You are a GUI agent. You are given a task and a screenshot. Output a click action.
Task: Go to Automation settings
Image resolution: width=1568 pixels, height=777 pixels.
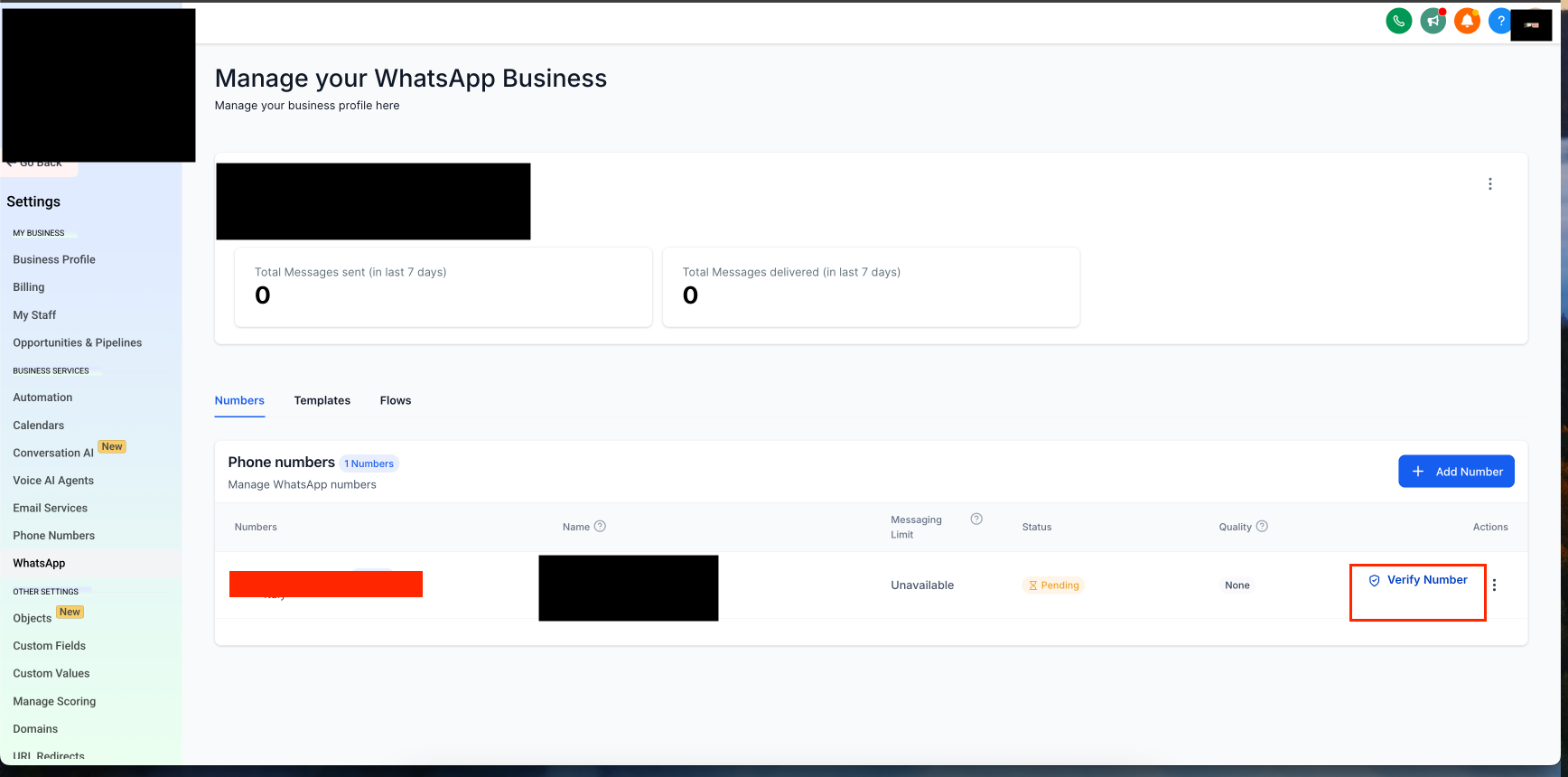point(42,398)
